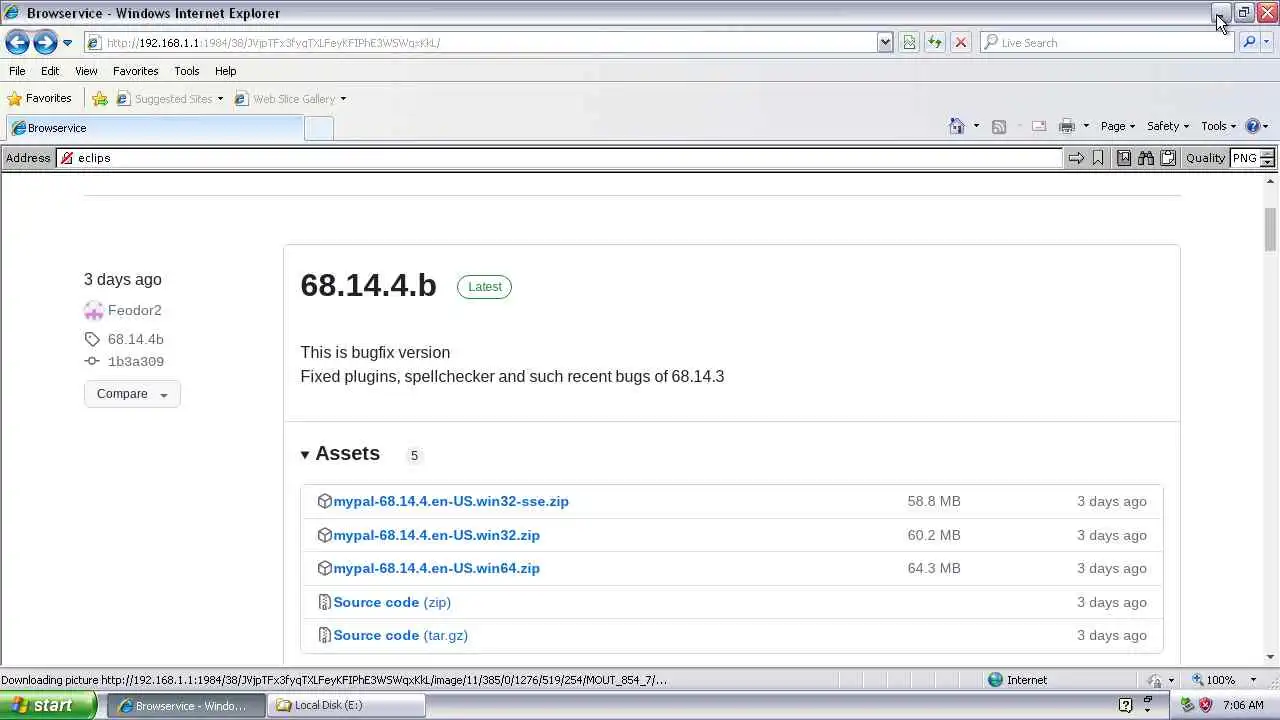This screenshot has width=1280, height=720.
Task: Click the Browservice Go arrow icon
Action: point(1076,158)
